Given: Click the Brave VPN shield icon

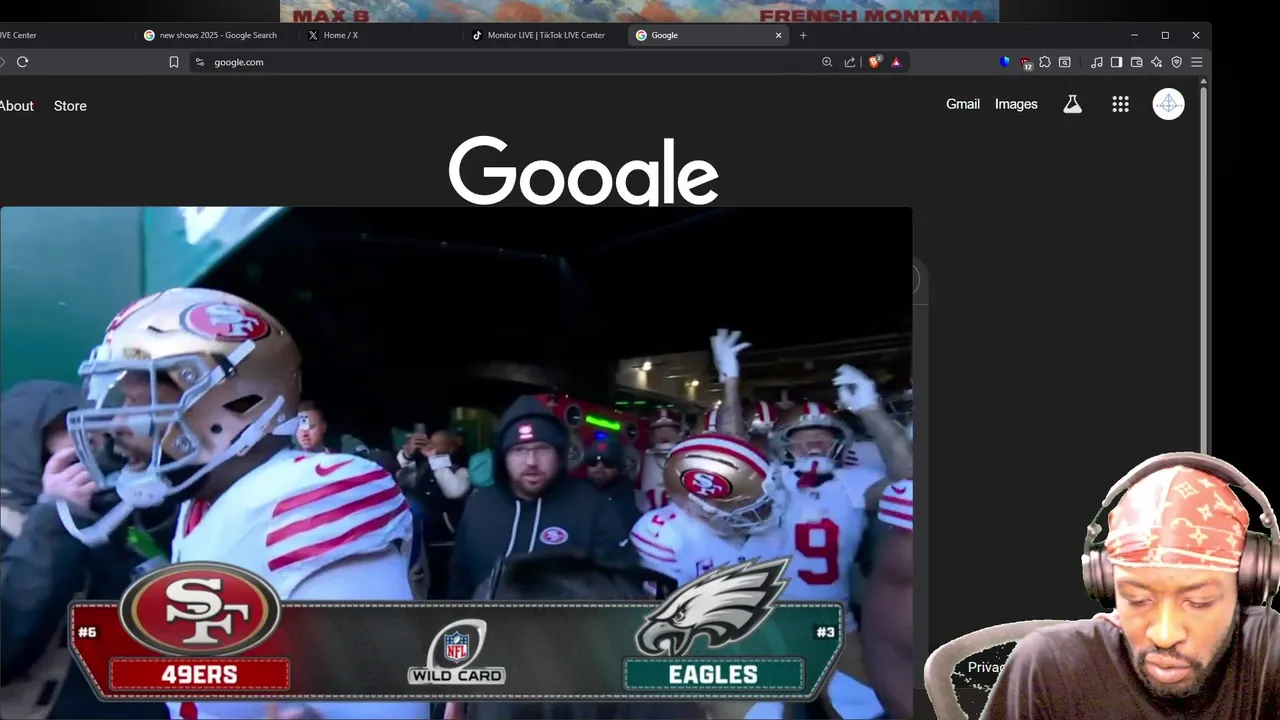Looking at the screenshot, I should pos(1177,62).
